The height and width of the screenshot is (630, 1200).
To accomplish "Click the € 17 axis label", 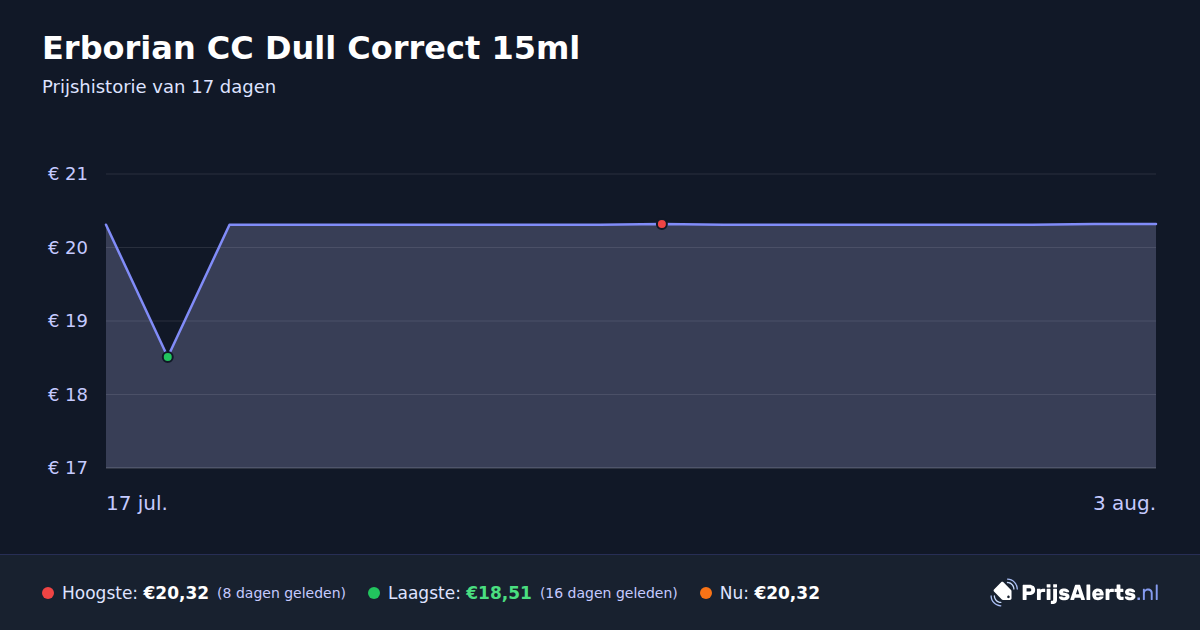I will pyautogui.click(x=68, y=468).
